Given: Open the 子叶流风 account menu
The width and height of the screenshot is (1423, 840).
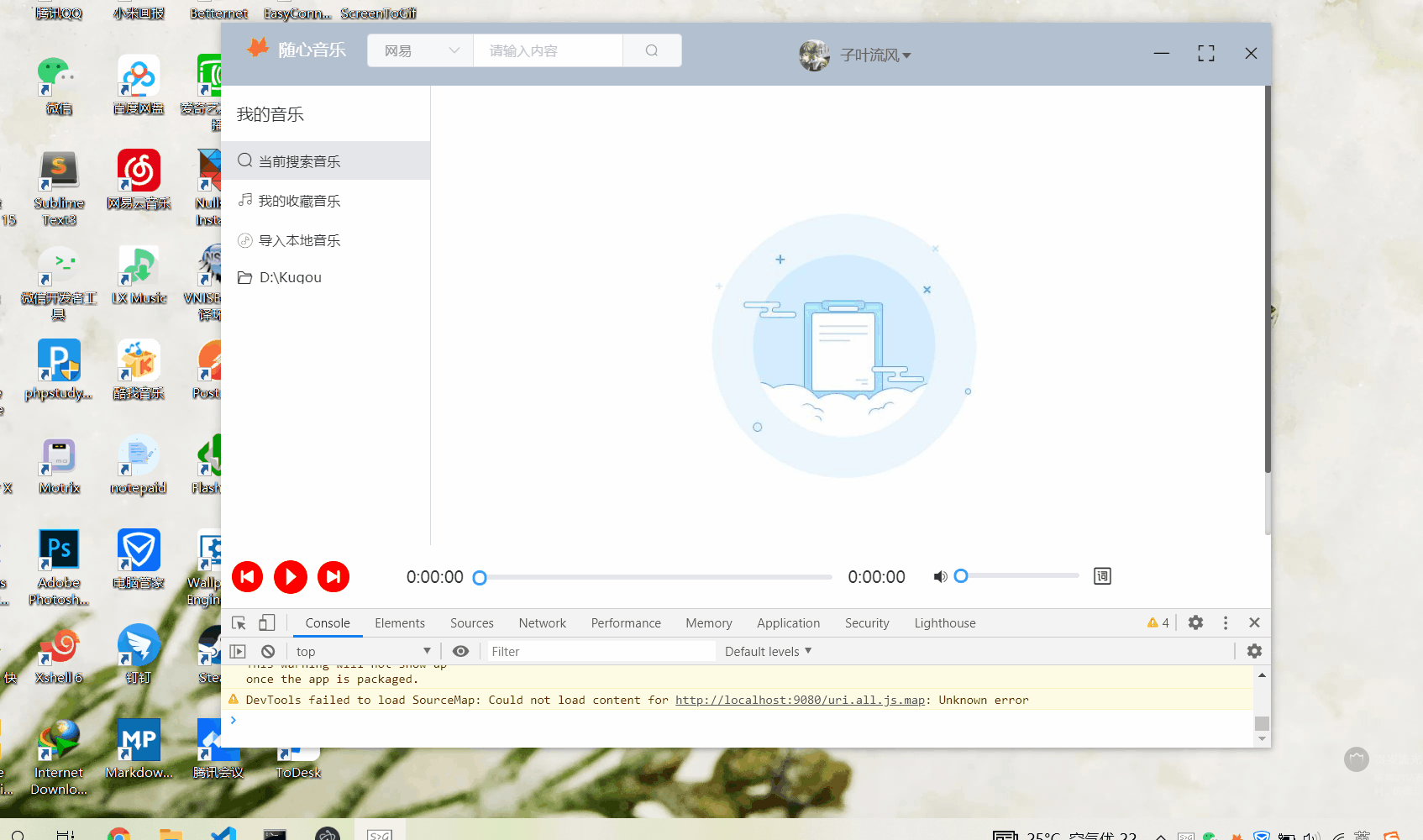Looking at the screenshot, I should (874, 55).
